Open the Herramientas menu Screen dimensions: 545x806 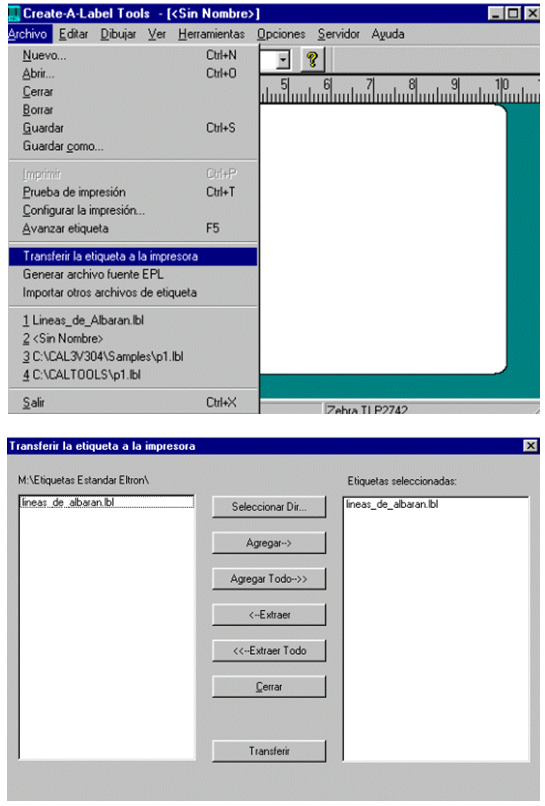tap(211, 34)
